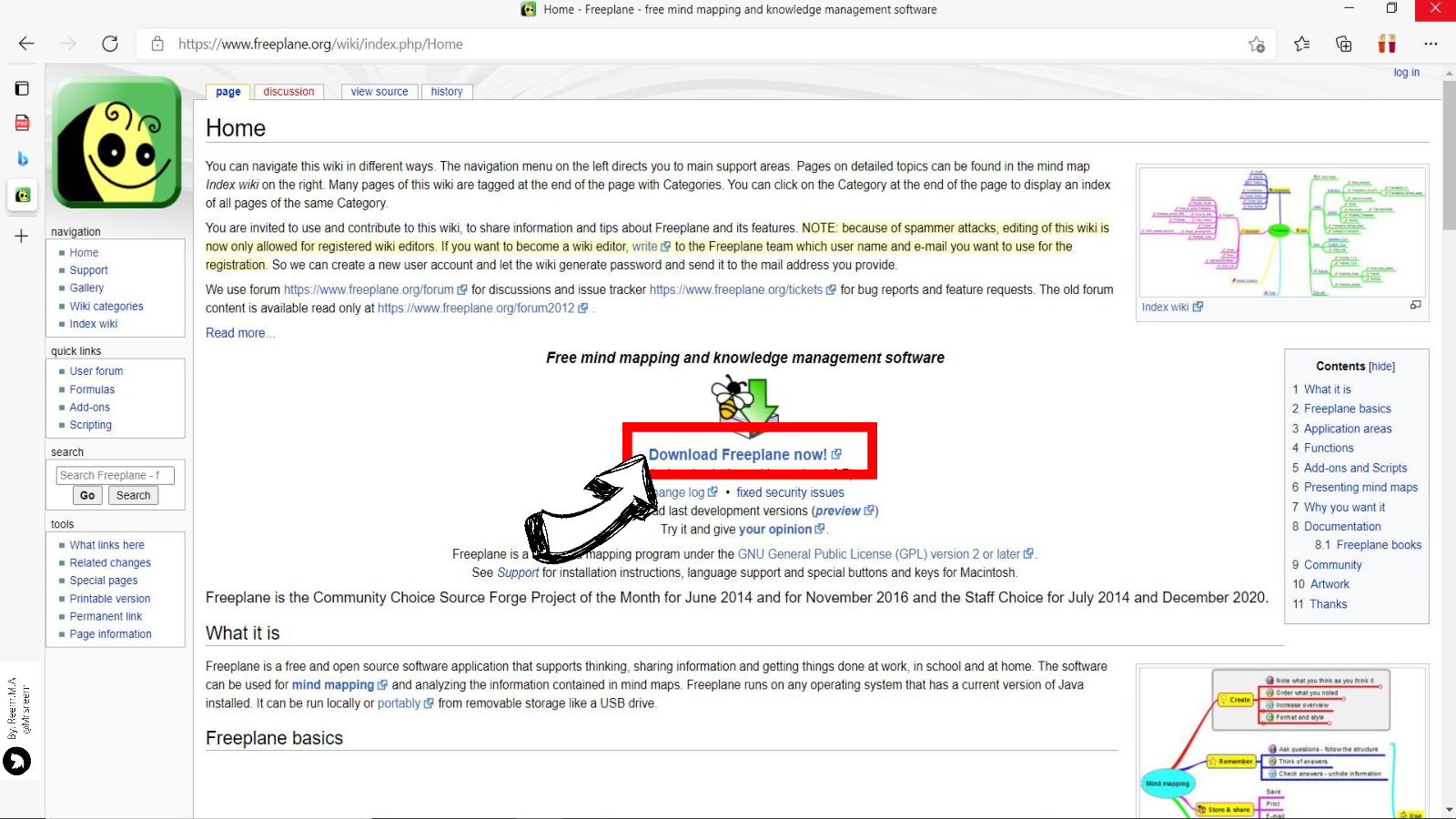Click the browser back arrow

pyautogui.click(x=26, y=44)
